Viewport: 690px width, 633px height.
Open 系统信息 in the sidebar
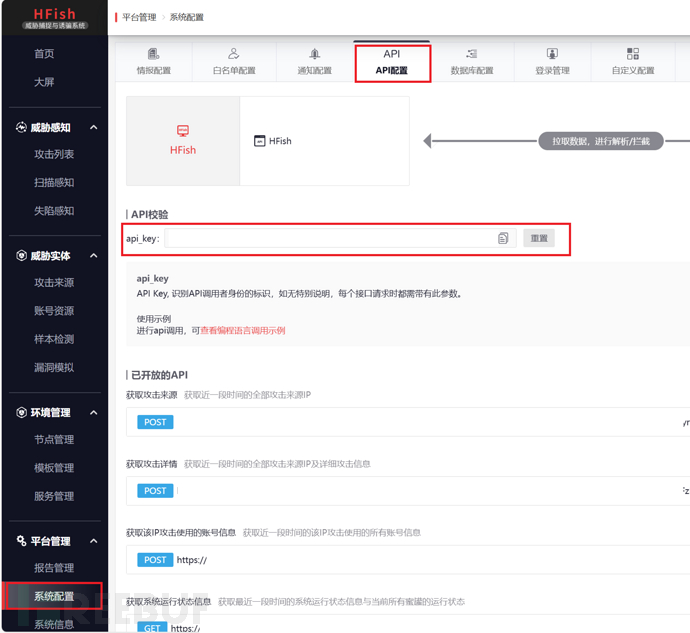pos(54,624)
